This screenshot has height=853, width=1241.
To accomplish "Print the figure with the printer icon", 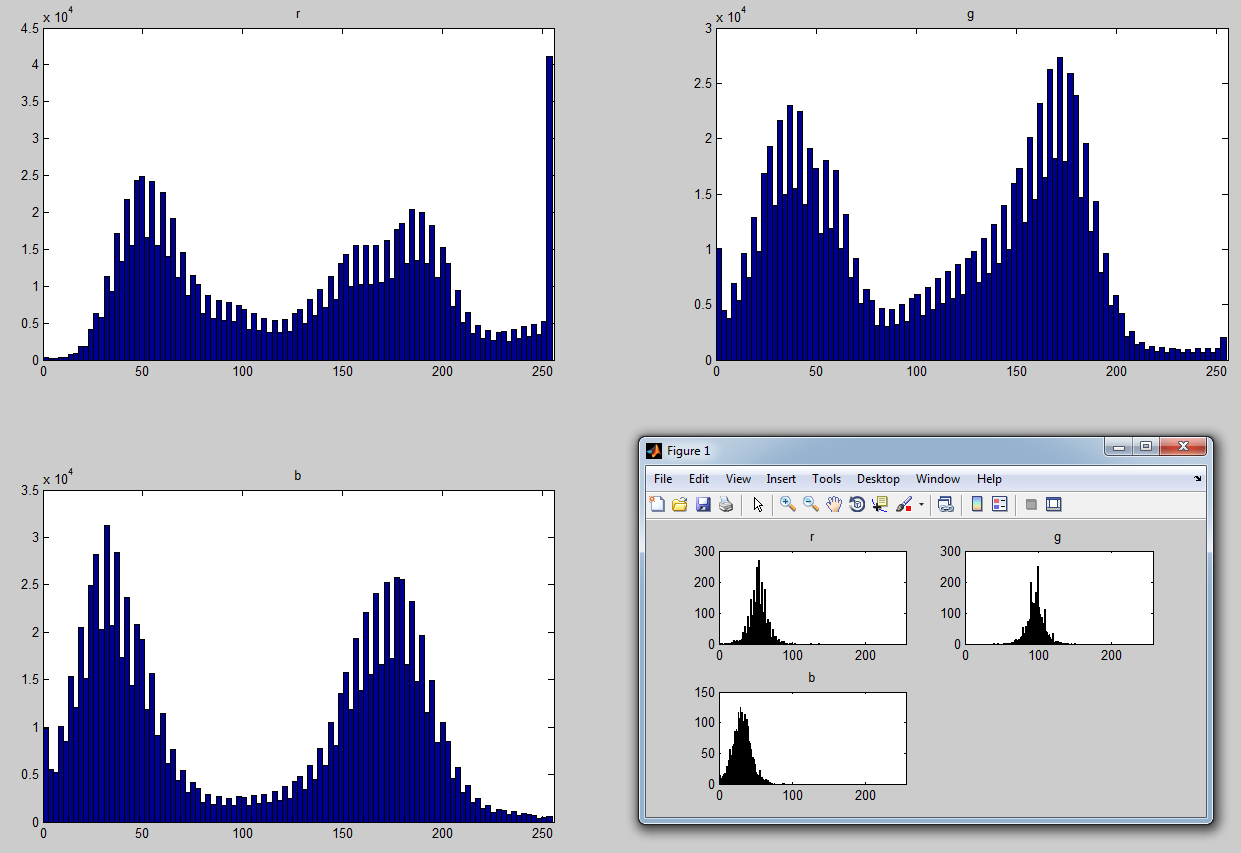I will click(726, 505).
